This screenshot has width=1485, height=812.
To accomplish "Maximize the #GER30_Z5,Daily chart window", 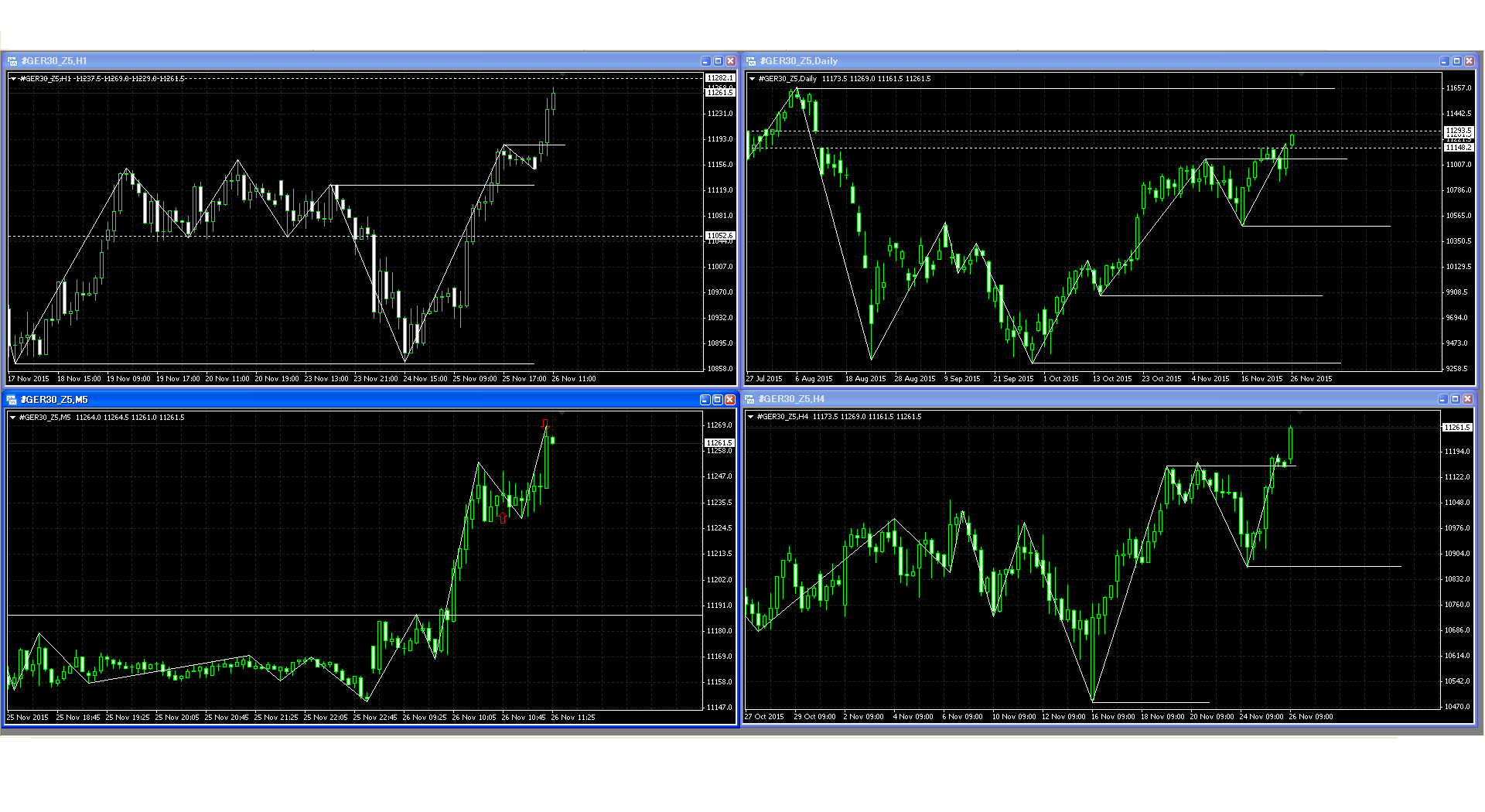I will pyautogui.click(x=1456, y=61).
